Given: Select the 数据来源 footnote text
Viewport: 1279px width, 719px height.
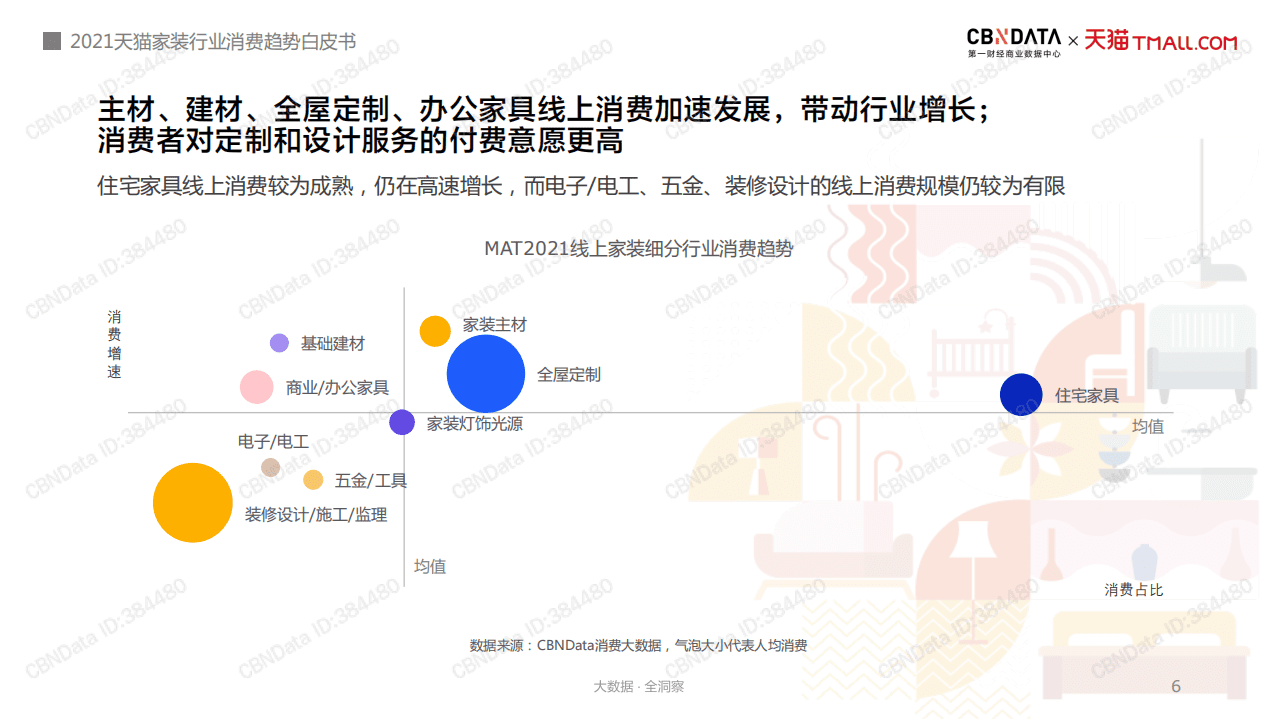Looking at the screenshot, I should [640, 646].
